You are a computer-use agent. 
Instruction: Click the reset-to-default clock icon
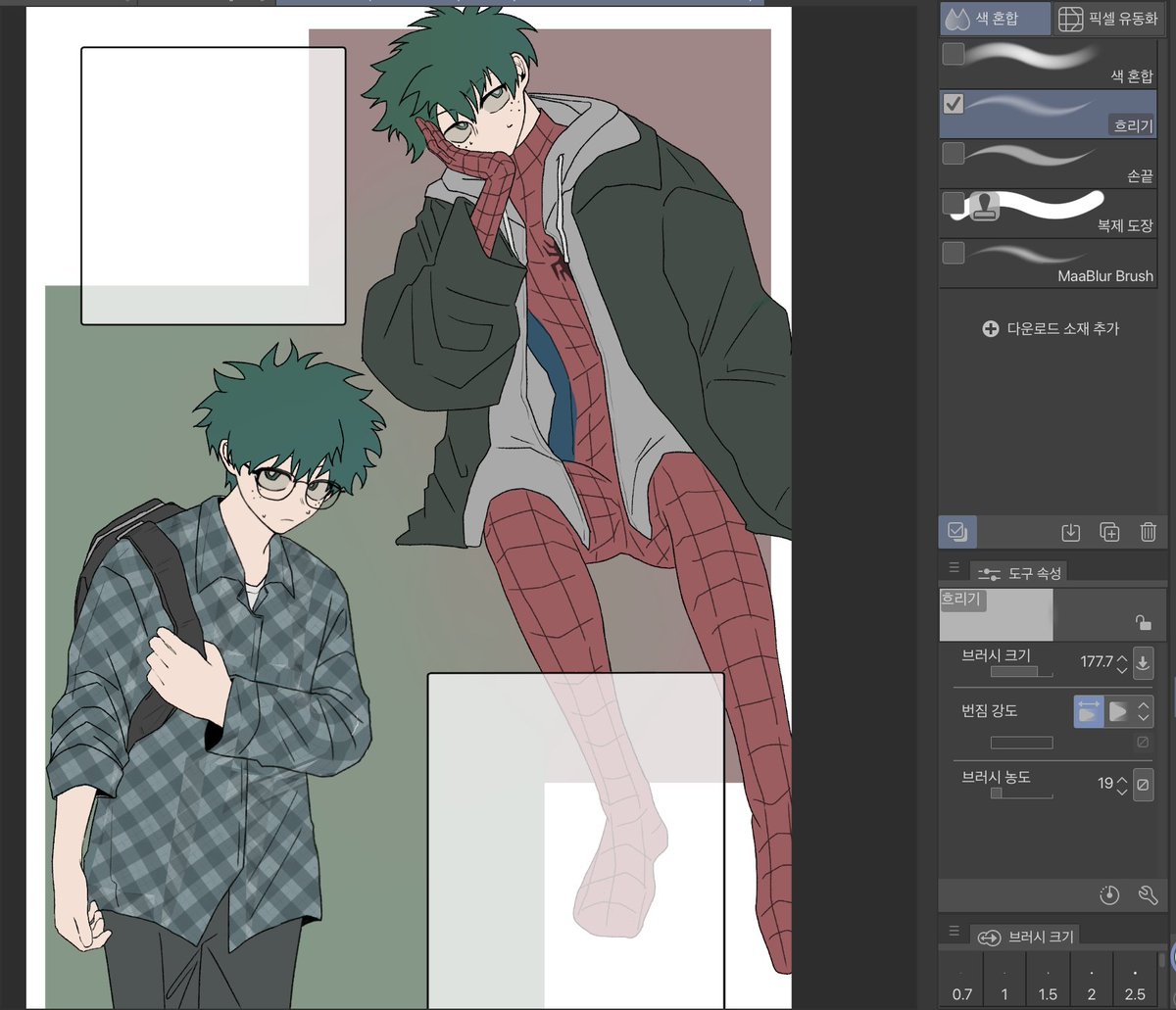click(1109, 894)
